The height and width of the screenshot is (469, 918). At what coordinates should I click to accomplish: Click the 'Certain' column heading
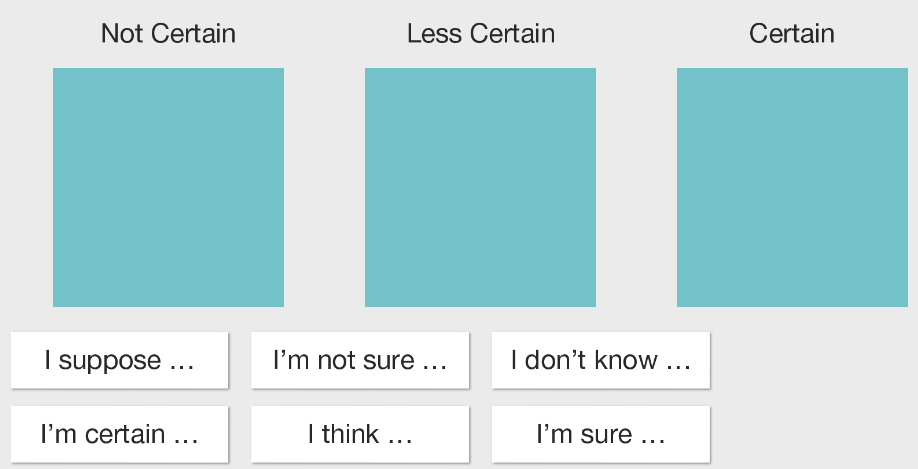pyautogui.click(x=792, y=33)
